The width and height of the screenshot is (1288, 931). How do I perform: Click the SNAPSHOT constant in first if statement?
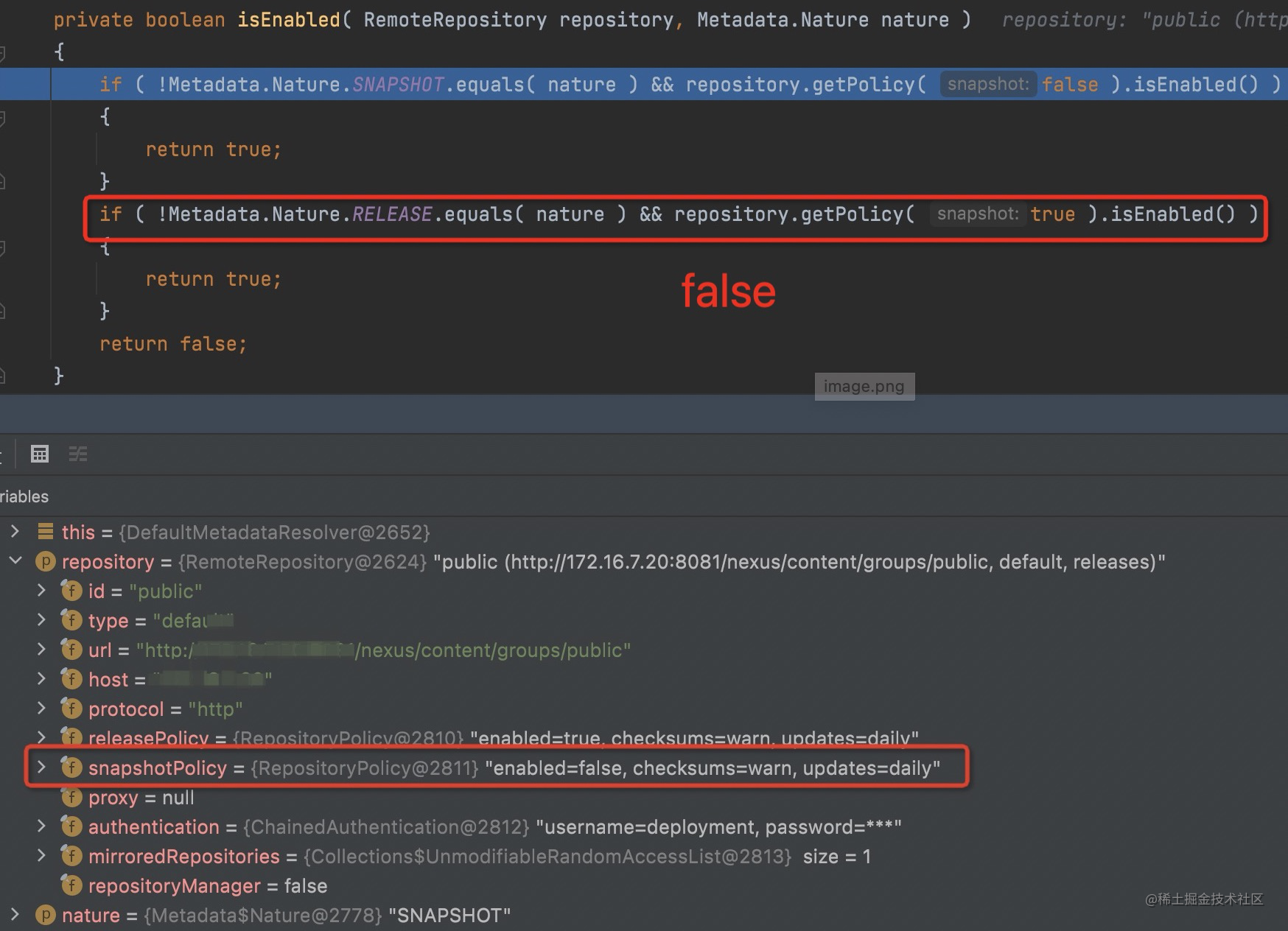tap(398, 85)
